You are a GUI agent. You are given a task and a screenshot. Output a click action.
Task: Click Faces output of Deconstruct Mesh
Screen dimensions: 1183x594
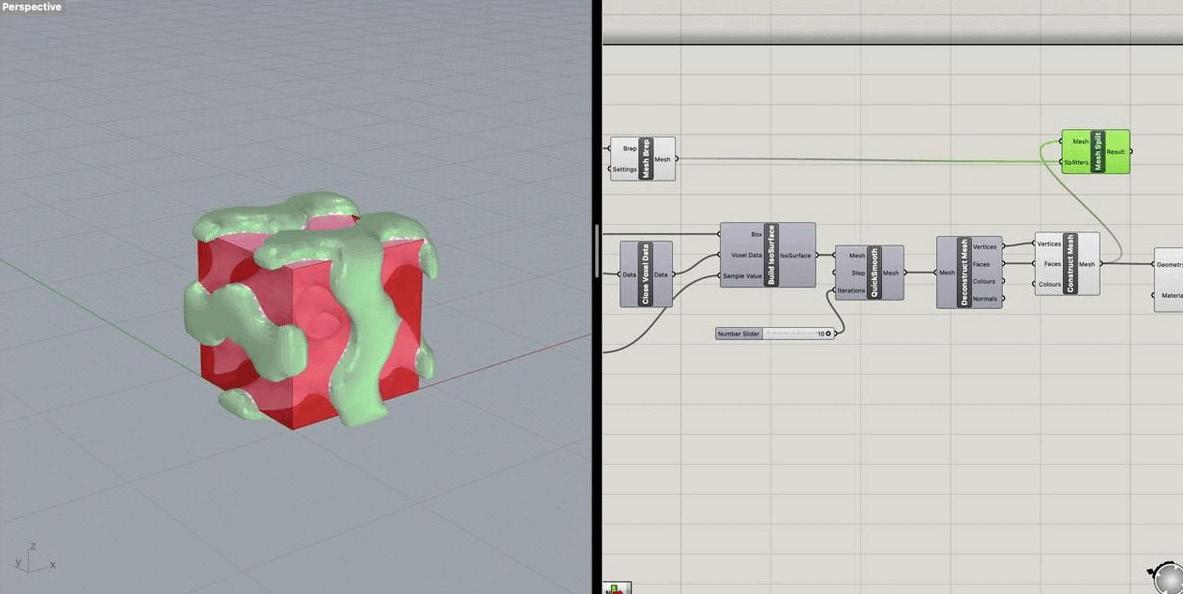982,264
